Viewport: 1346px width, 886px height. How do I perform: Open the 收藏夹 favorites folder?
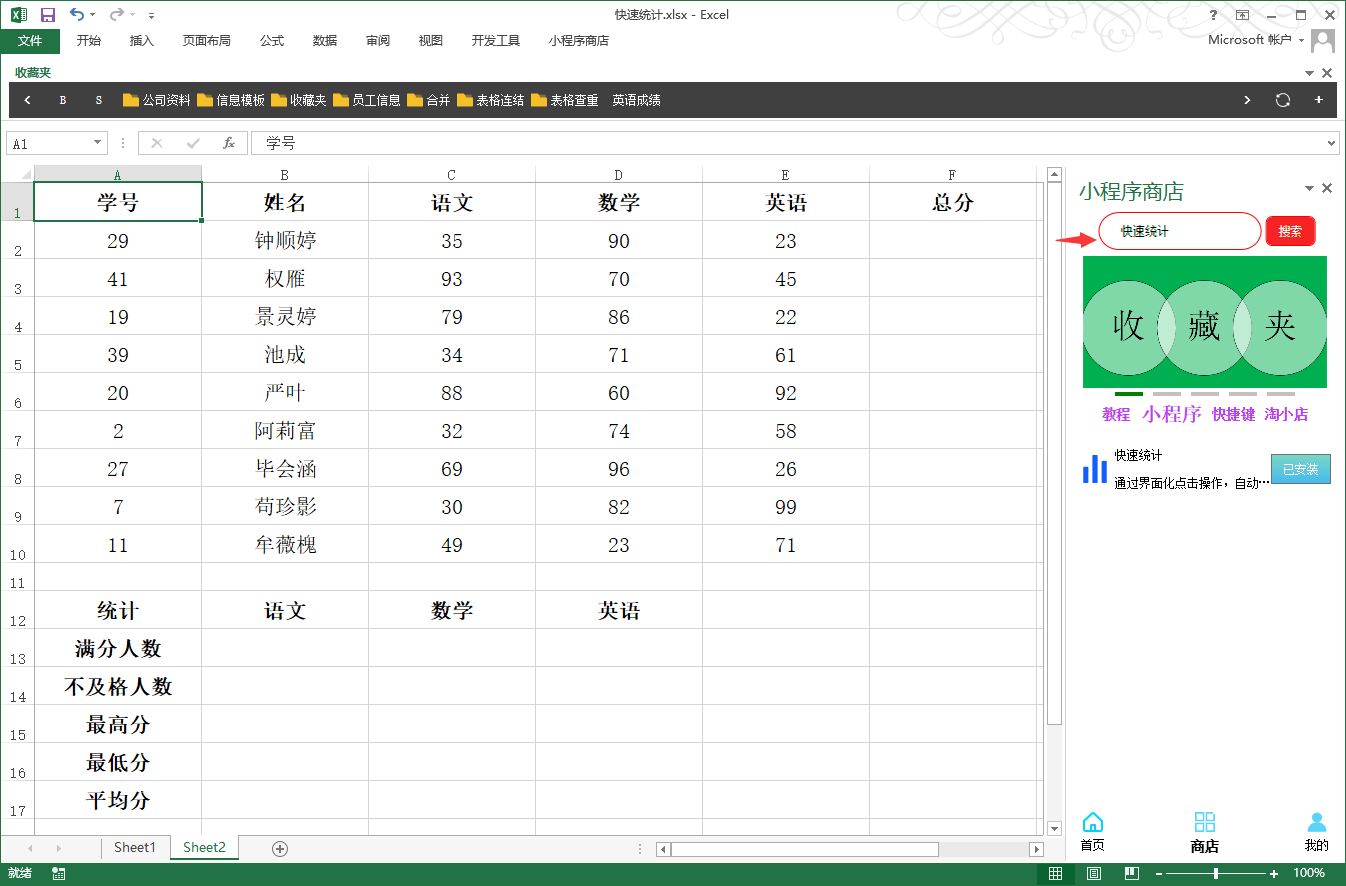(x=299, y=100)
